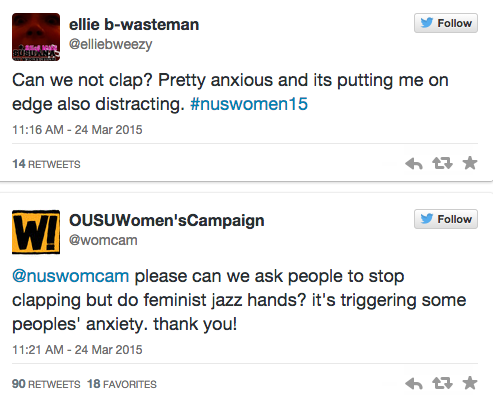View the 18 favorites list
493x398 pixels.
122,384
